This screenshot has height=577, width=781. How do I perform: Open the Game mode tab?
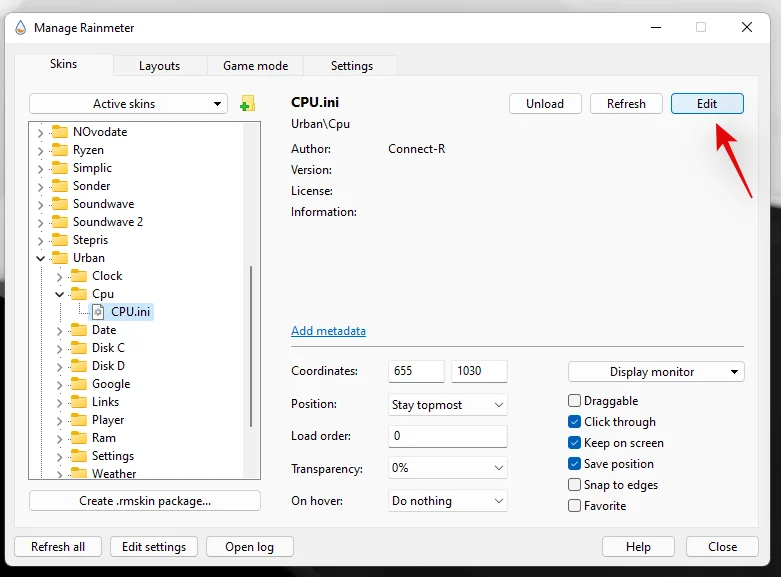[256, 66]
